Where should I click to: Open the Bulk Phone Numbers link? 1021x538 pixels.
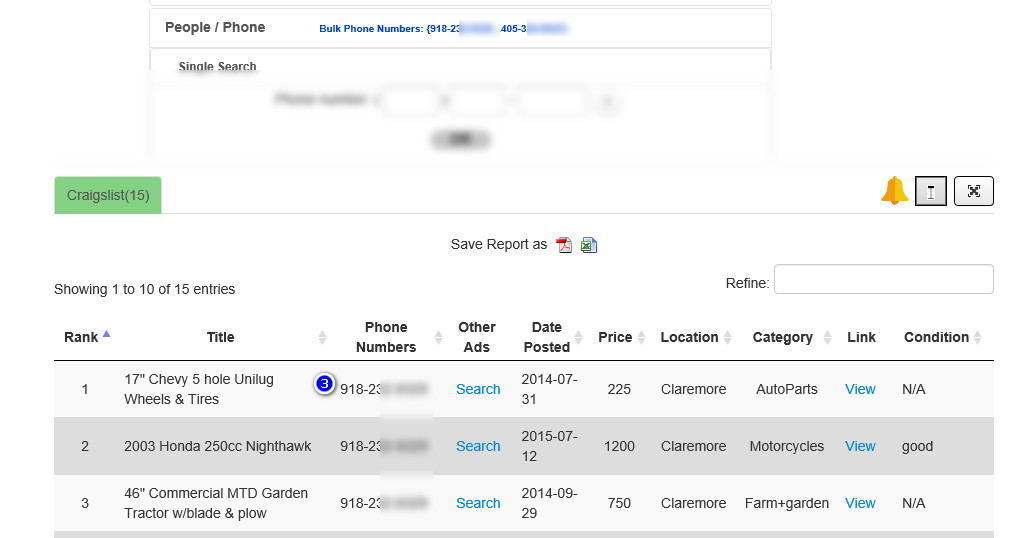(443, 29)
